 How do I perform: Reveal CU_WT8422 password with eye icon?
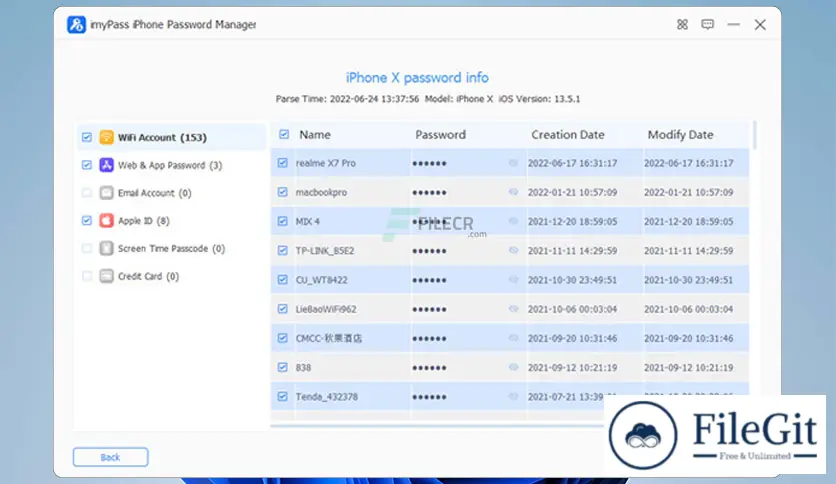point(513,279)
